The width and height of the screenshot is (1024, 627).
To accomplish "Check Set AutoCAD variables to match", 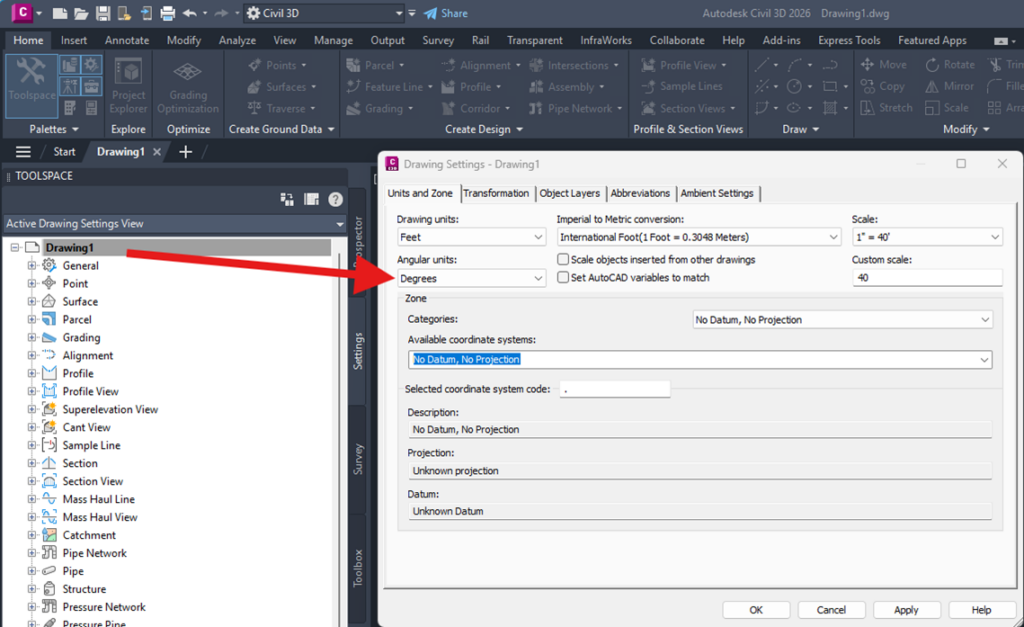I will 563,277.
